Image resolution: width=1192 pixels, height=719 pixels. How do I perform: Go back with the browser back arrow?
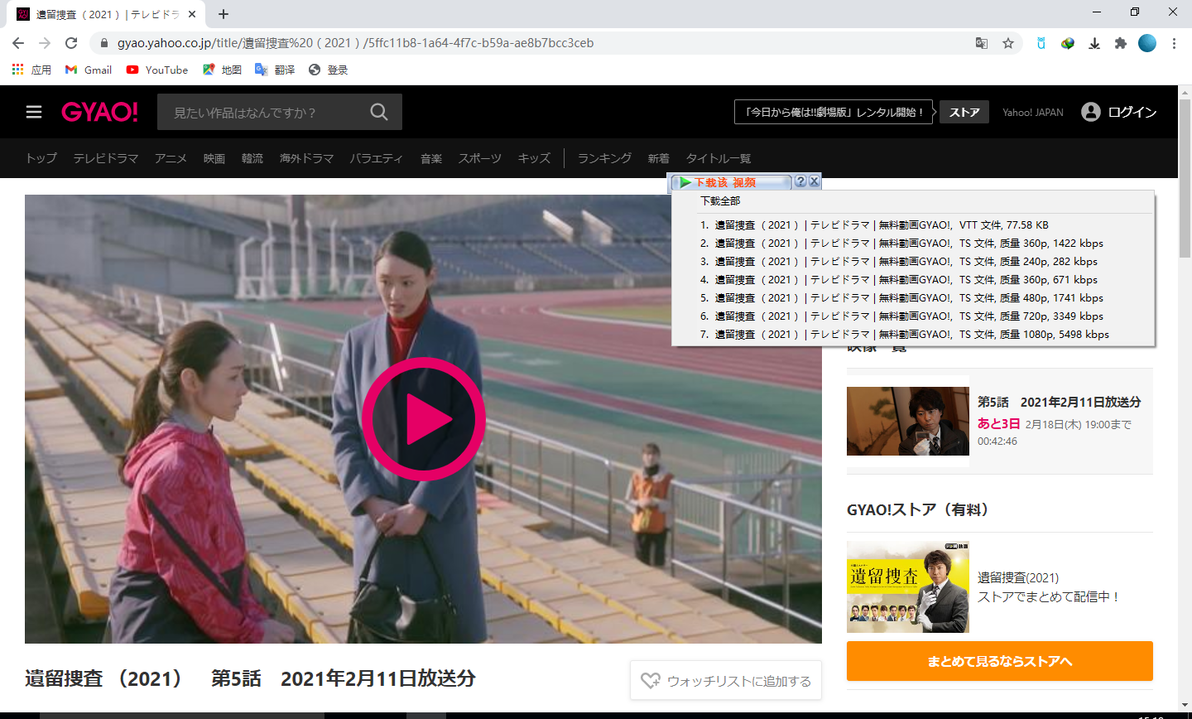click(x=18, y=43)
